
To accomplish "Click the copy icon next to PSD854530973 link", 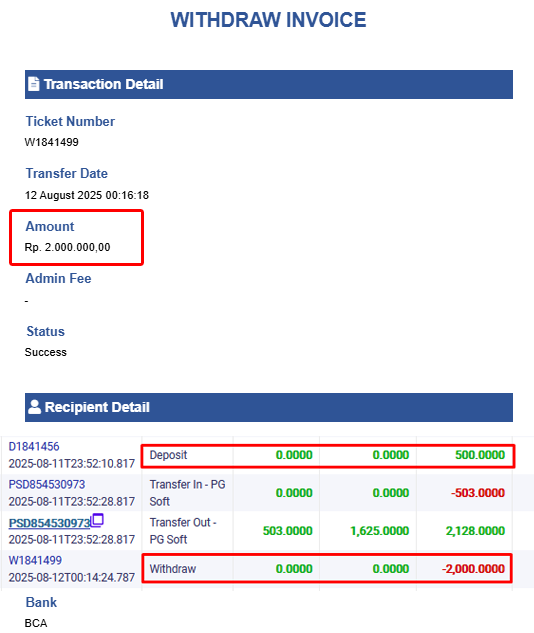I will (x=97, y=520).
